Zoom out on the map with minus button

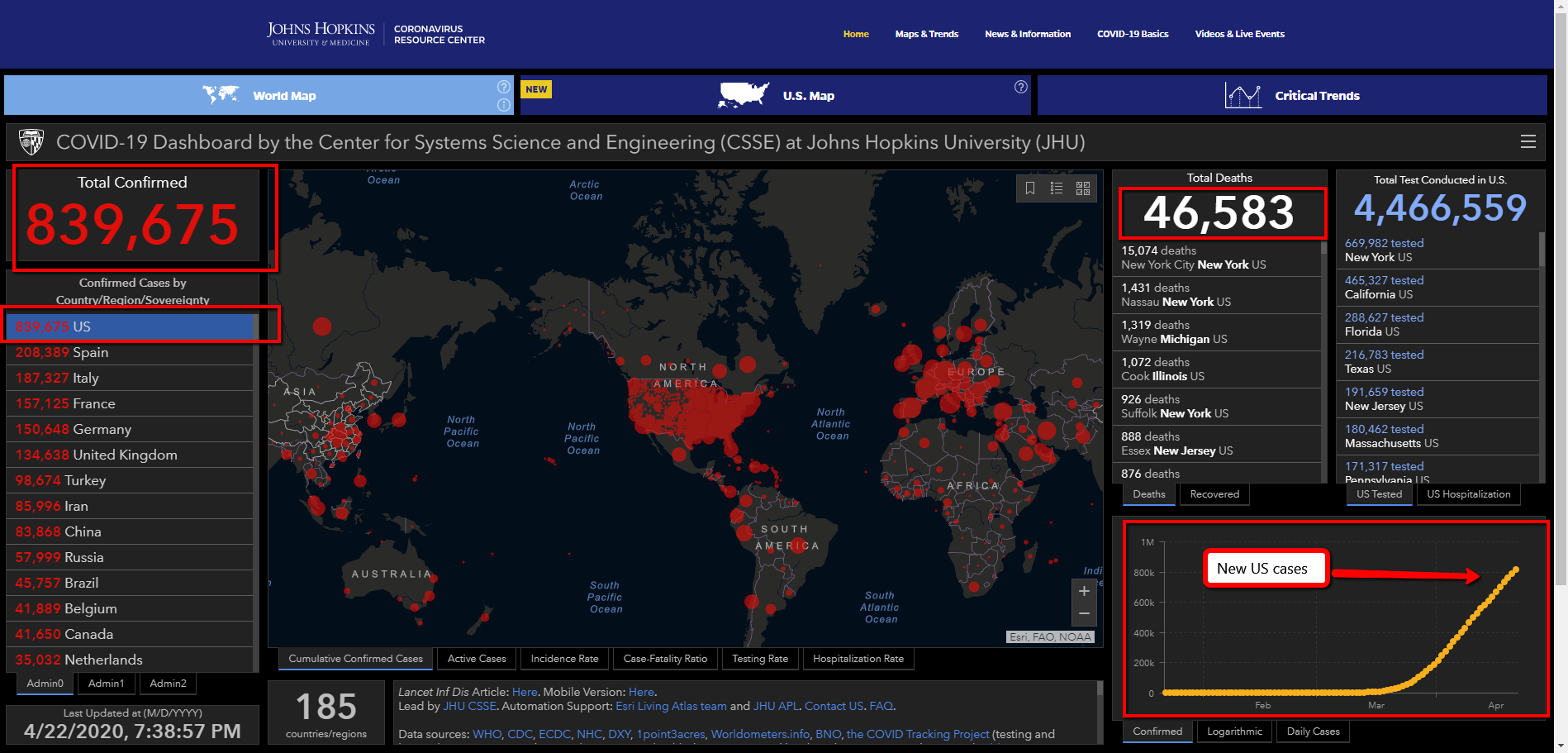coord(1084,613)
